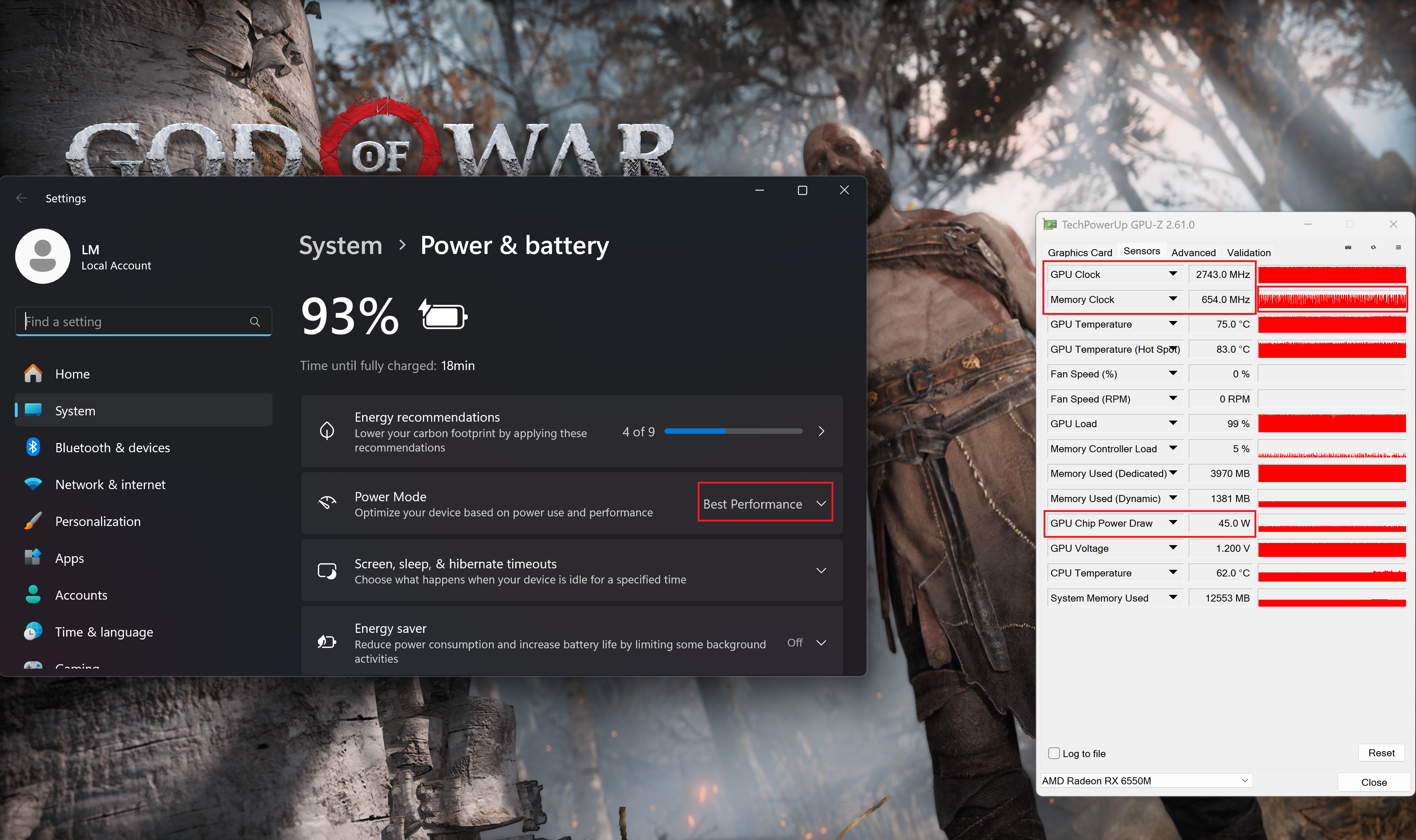Switch to the Advanced tab
Viewport: 1416px width, 840px height.
tap(1193, 252)
